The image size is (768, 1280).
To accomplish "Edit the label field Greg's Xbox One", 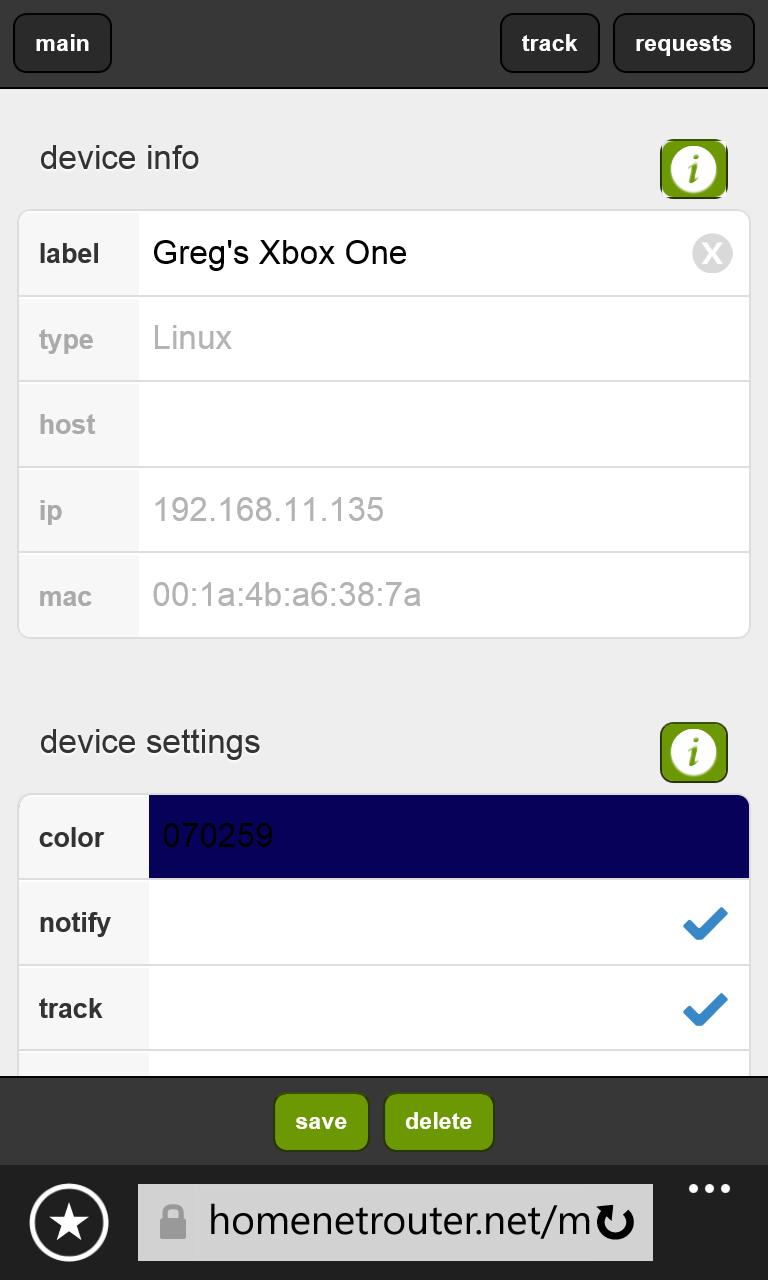I will click(x=410, y=254).
